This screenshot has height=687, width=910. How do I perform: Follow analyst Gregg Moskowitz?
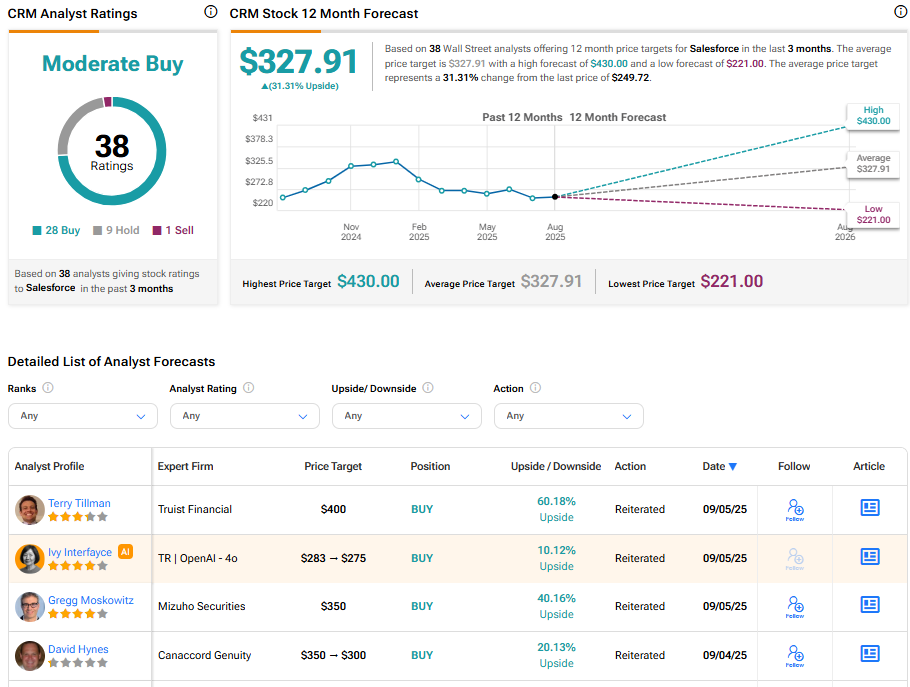(x=795, y=606)
